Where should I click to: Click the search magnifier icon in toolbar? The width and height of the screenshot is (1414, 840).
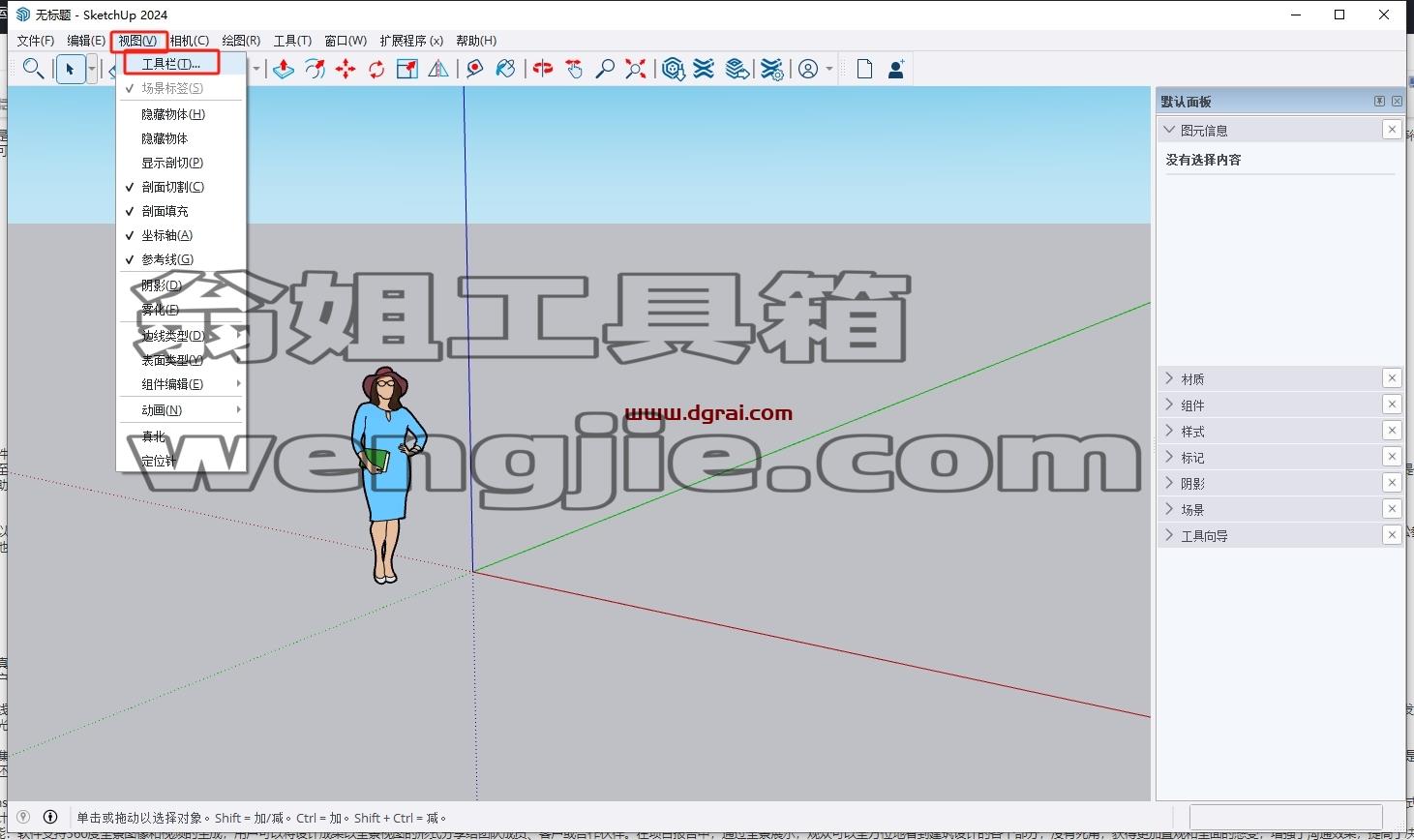coord(33,69)
